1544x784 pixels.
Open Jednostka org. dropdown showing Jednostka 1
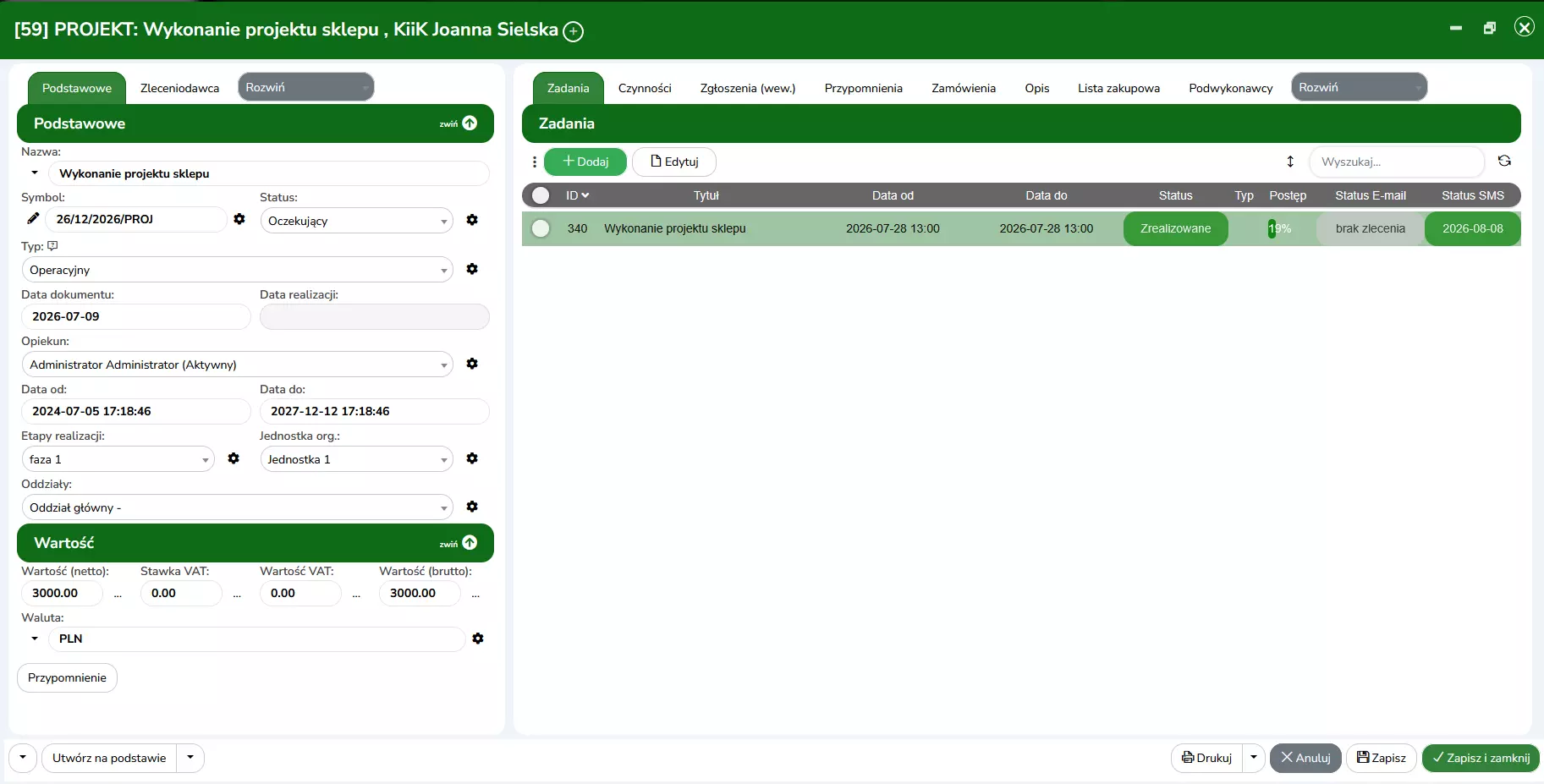pyautogui.click(x=356, y=459)
